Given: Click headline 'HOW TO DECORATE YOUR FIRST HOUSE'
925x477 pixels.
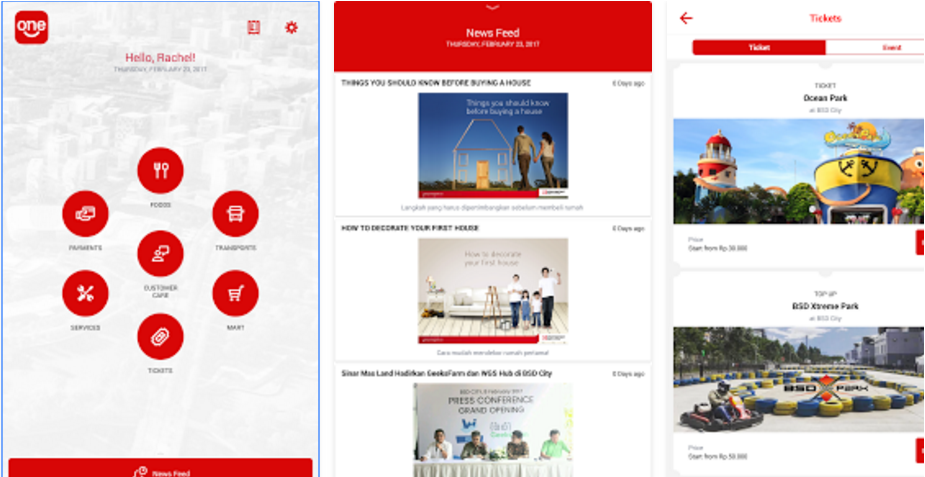Looking at the screenshot, I should [x=410, y=228].
